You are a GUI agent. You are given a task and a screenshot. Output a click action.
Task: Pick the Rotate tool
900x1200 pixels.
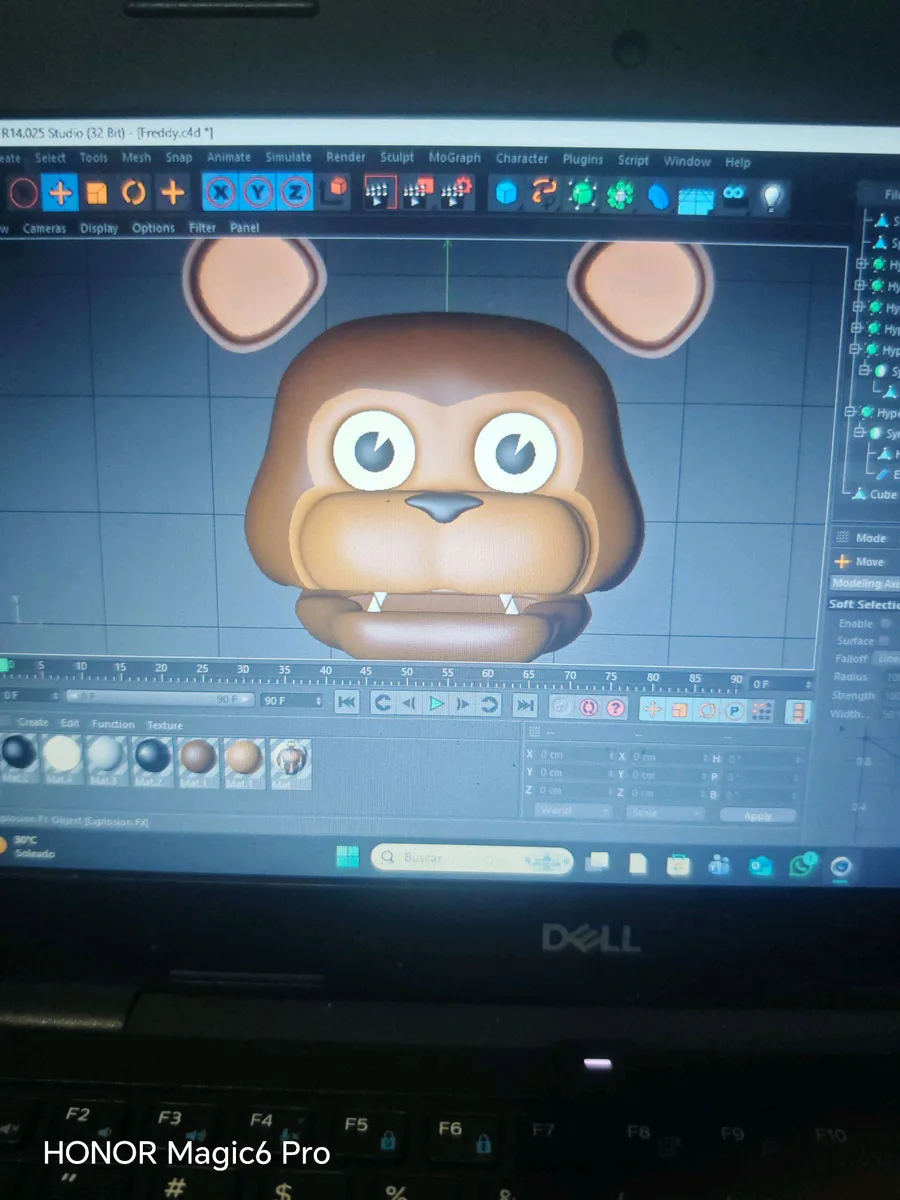coord(134,192)
